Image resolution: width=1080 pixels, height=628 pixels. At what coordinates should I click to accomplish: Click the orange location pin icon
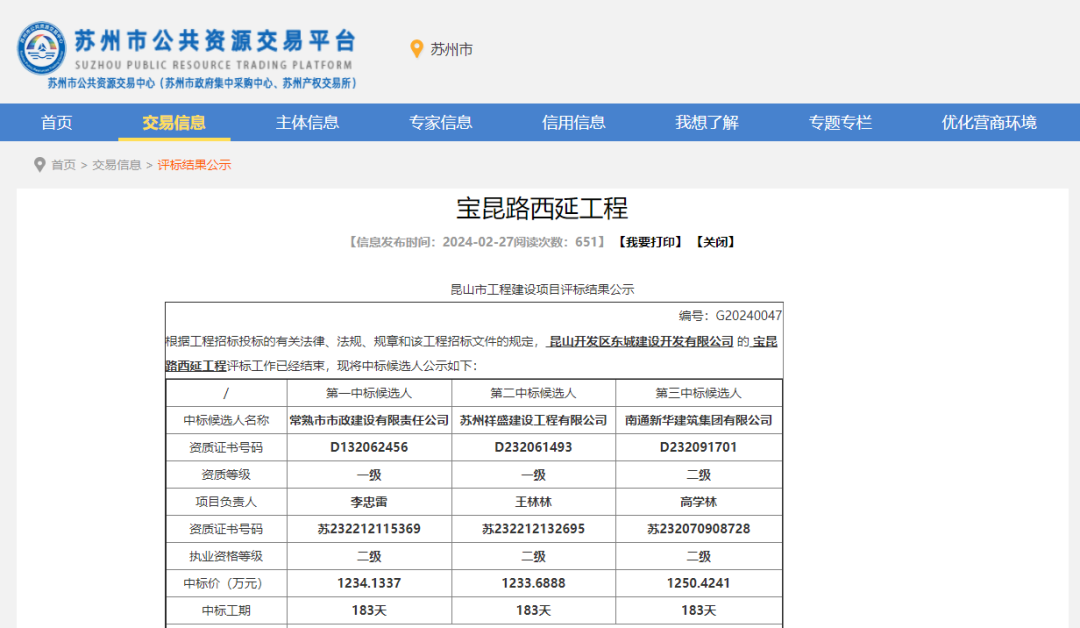point(417,49)
